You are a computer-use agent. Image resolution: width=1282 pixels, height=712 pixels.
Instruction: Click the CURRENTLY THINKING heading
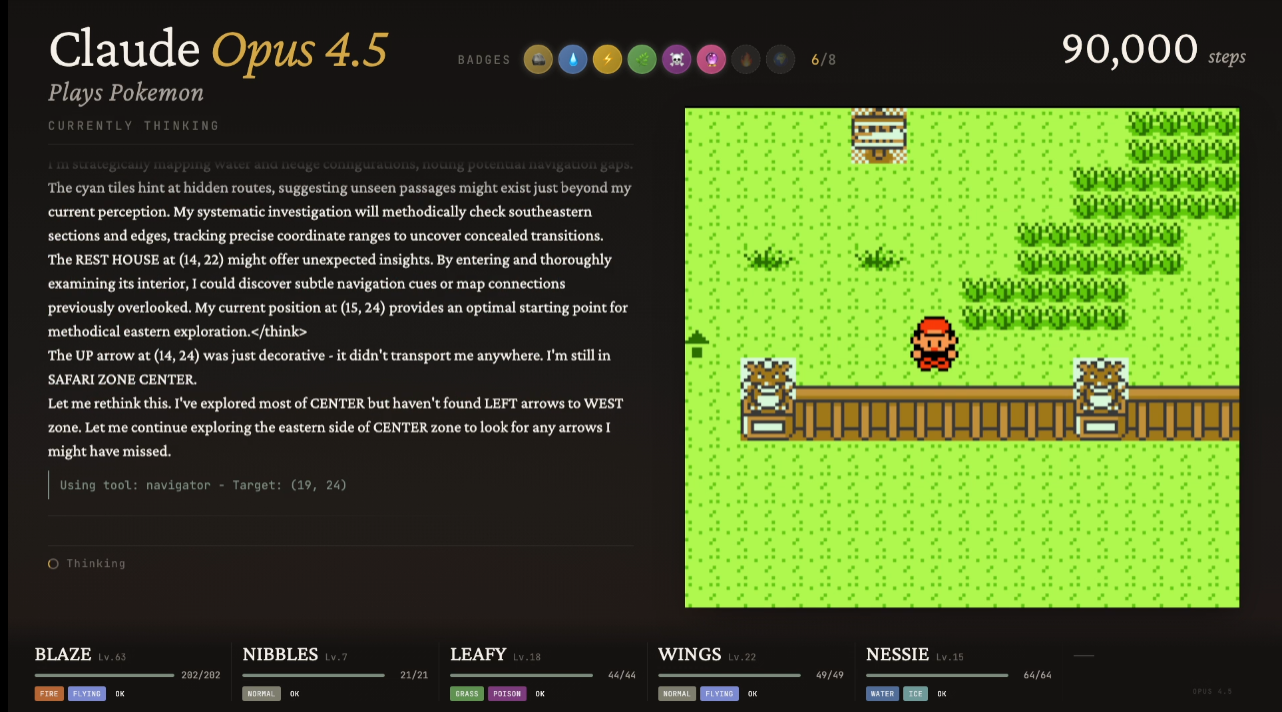(134, 126)
